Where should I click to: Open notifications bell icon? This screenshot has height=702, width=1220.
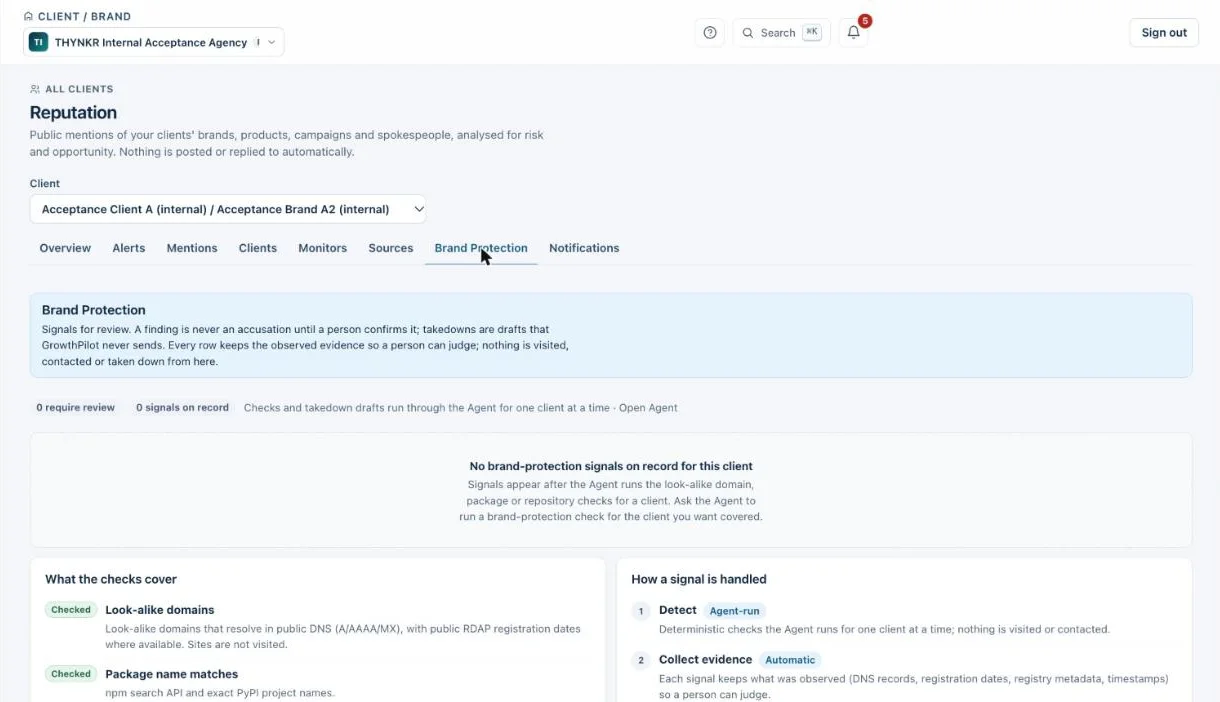(x=853, y=33)
